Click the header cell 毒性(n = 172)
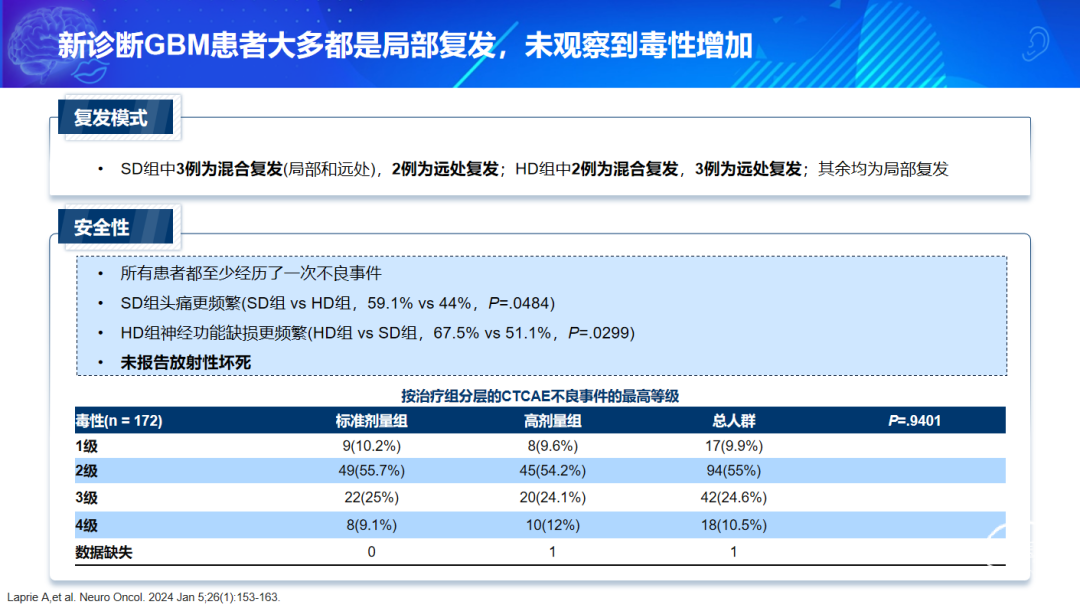This screenshot has width=1080, height=608. pos(119,421)
